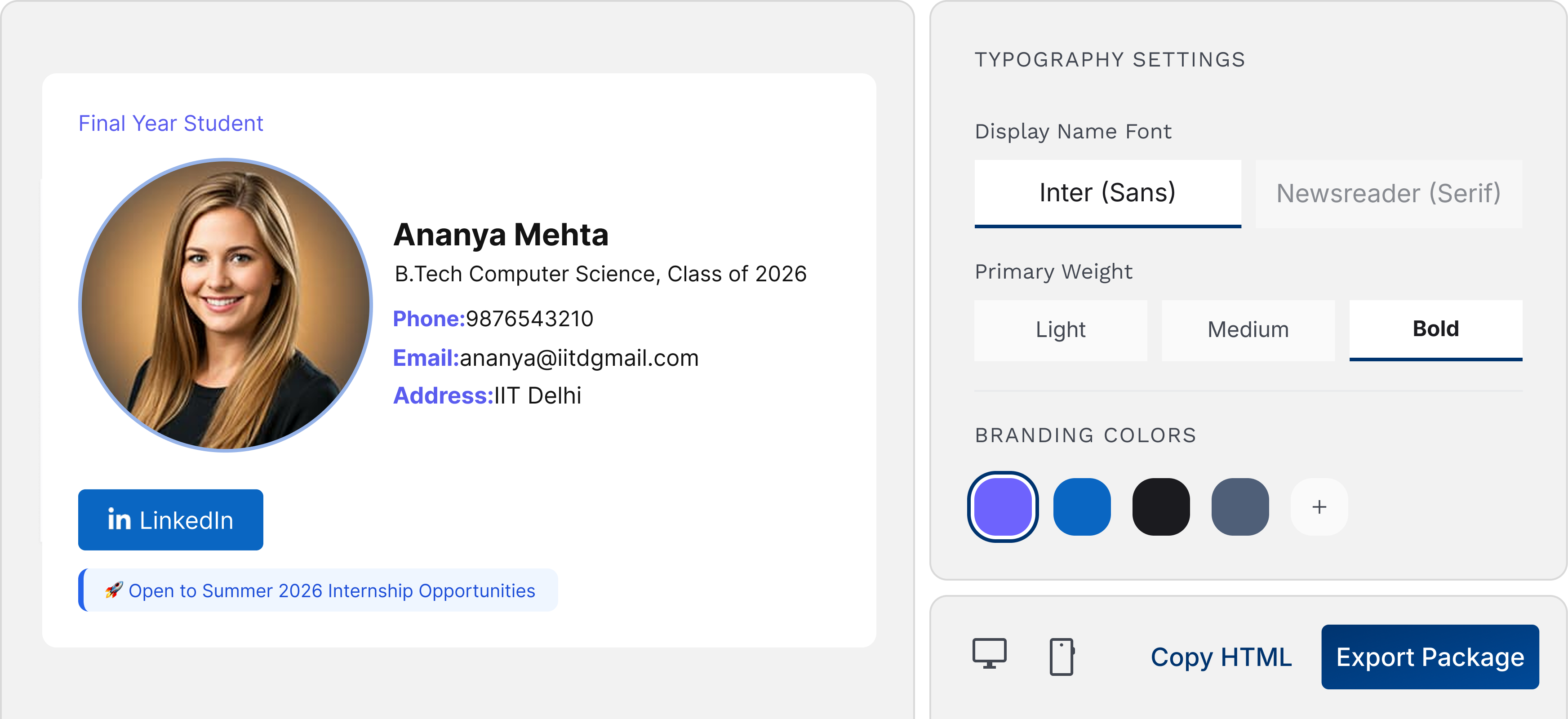The width and height of the screenshot is (1568, 719).
Task: Click the rocket emoji in the banner
Action: [114, 589]
